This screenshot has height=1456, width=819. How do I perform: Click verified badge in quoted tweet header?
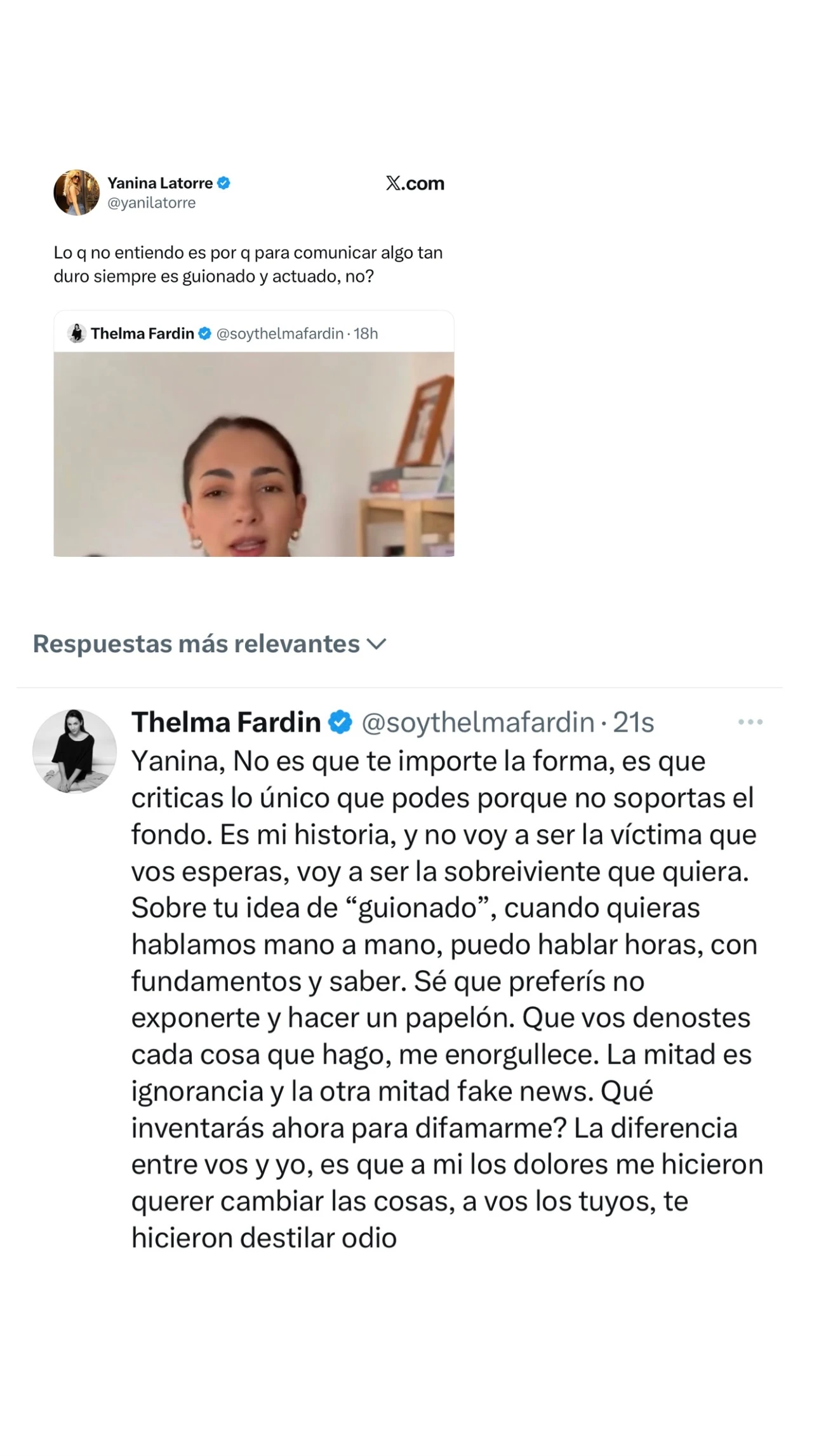click(x=204, y=333)
